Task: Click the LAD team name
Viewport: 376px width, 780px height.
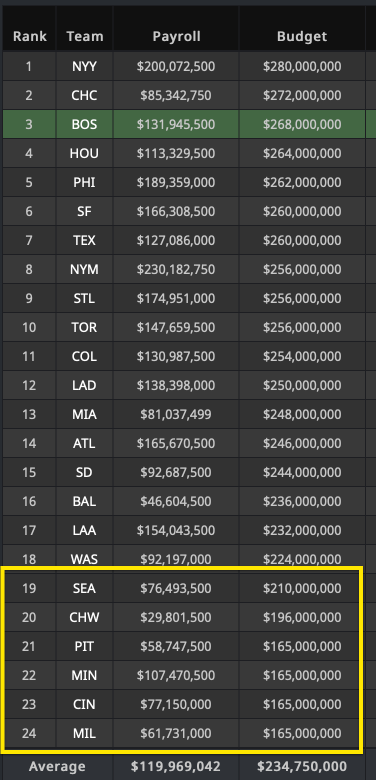Action: [85, 386]
